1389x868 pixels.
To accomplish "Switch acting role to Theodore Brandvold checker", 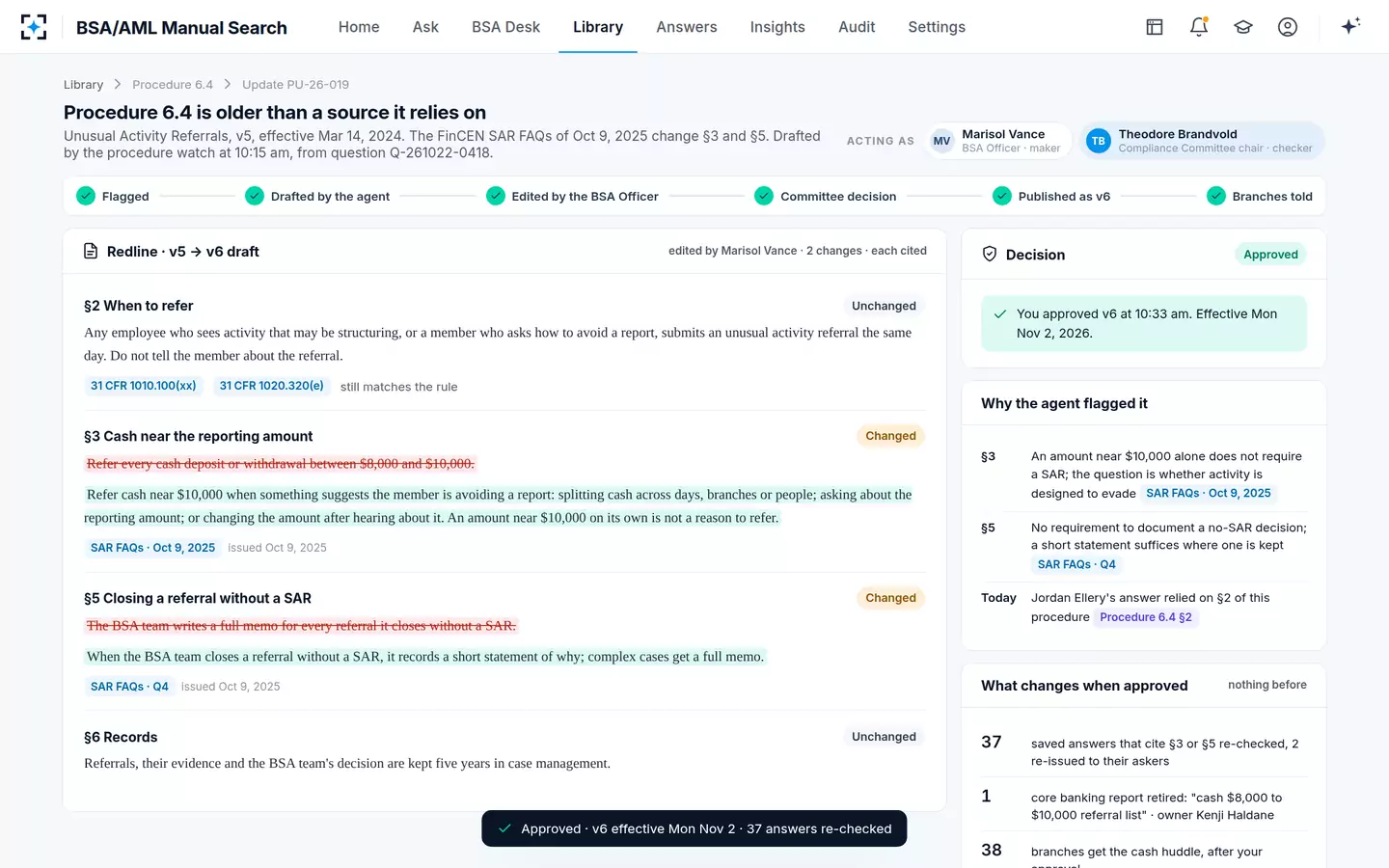I will tap(1201, 141).
